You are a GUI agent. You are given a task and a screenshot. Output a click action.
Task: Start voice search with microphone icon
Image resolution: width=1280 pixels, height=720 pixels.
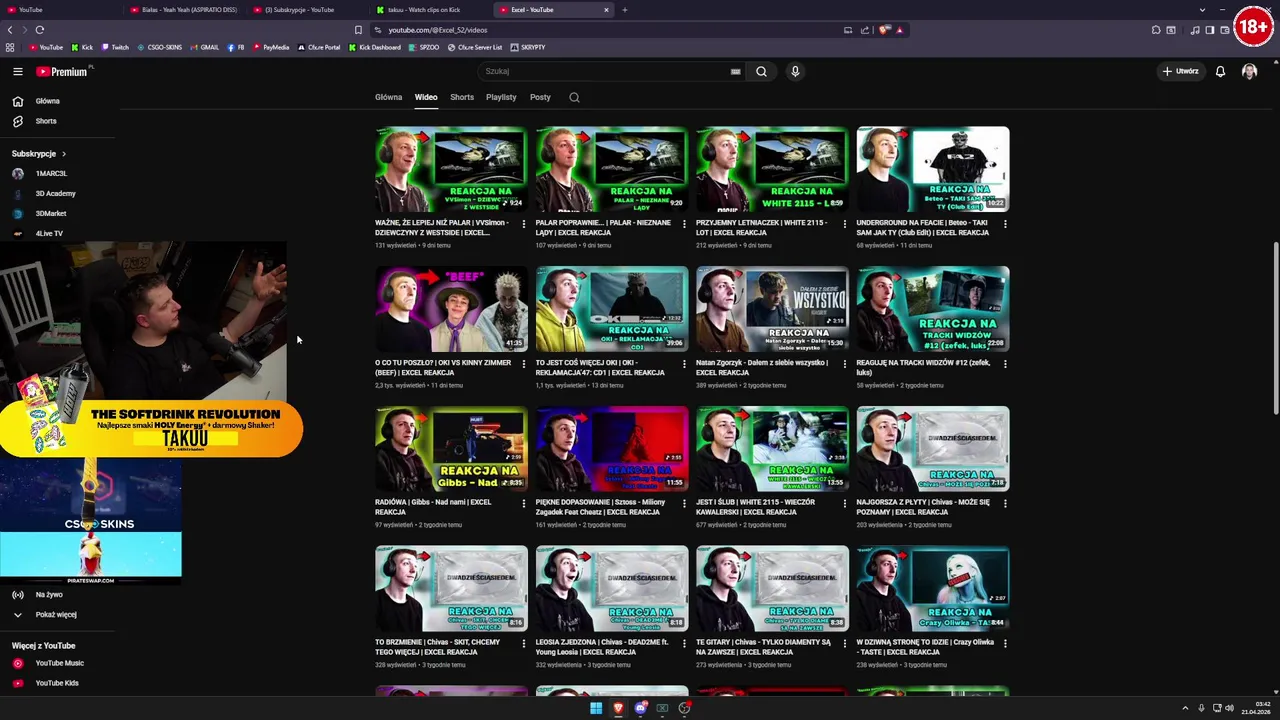pyautogui.click(x=795, y=71)
